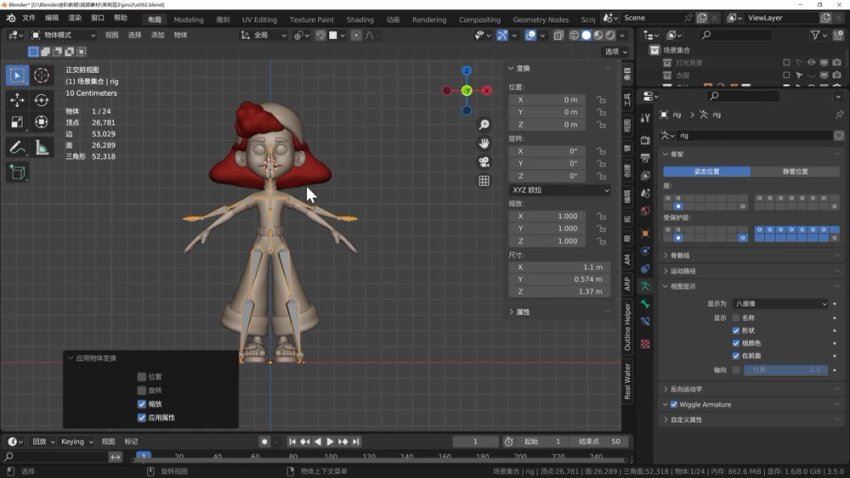Toggle the camera view icon

click(484, 162)
